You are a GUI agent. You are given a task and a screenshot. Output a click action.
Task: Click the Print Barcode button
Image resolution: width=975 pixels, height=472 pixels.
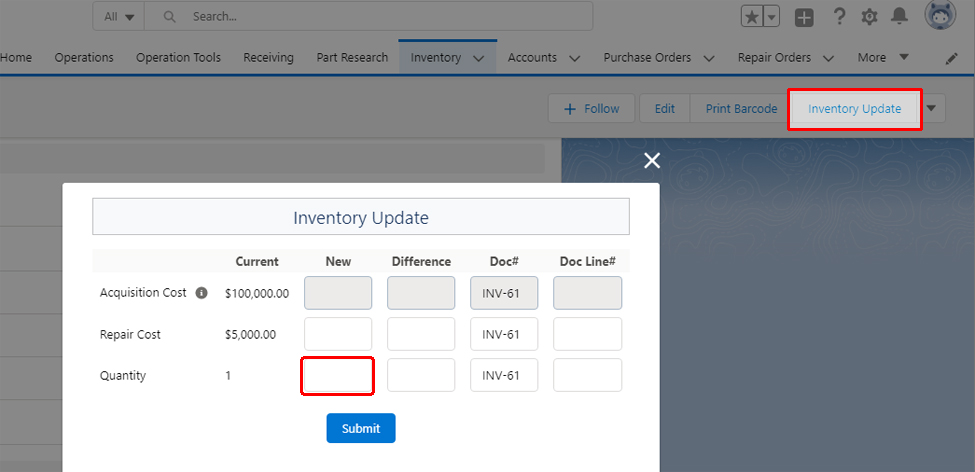click(741, 109)
